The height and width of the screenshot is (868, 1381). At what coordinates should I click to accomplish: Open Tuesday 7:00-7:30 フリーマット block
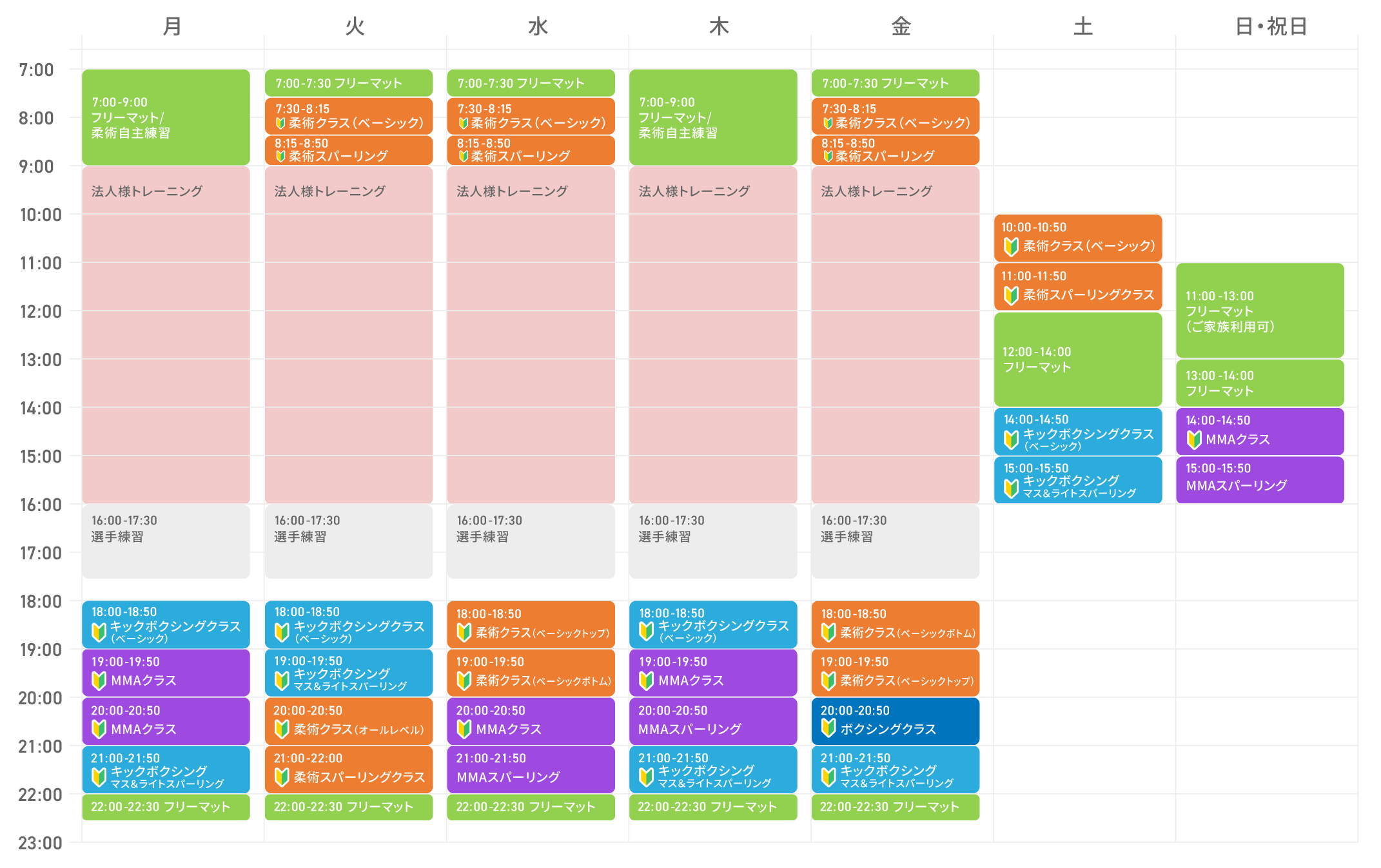[x=349, y=83]
